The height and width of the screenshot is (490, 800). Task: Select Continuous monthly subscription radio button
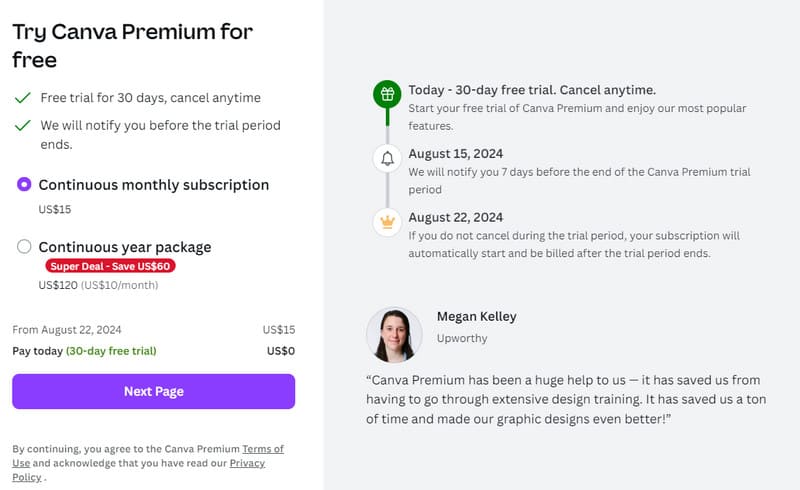24,185
